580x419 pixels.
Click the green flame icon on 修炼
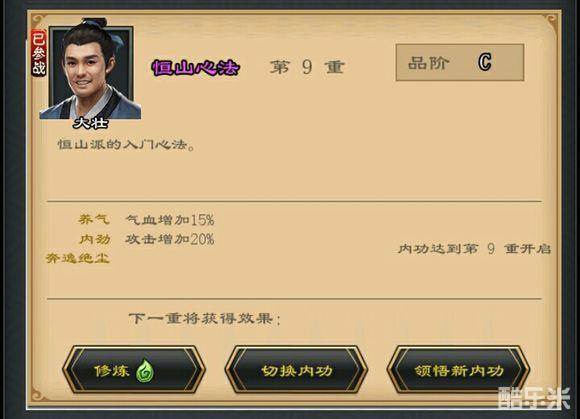click(x=145, y=371)
